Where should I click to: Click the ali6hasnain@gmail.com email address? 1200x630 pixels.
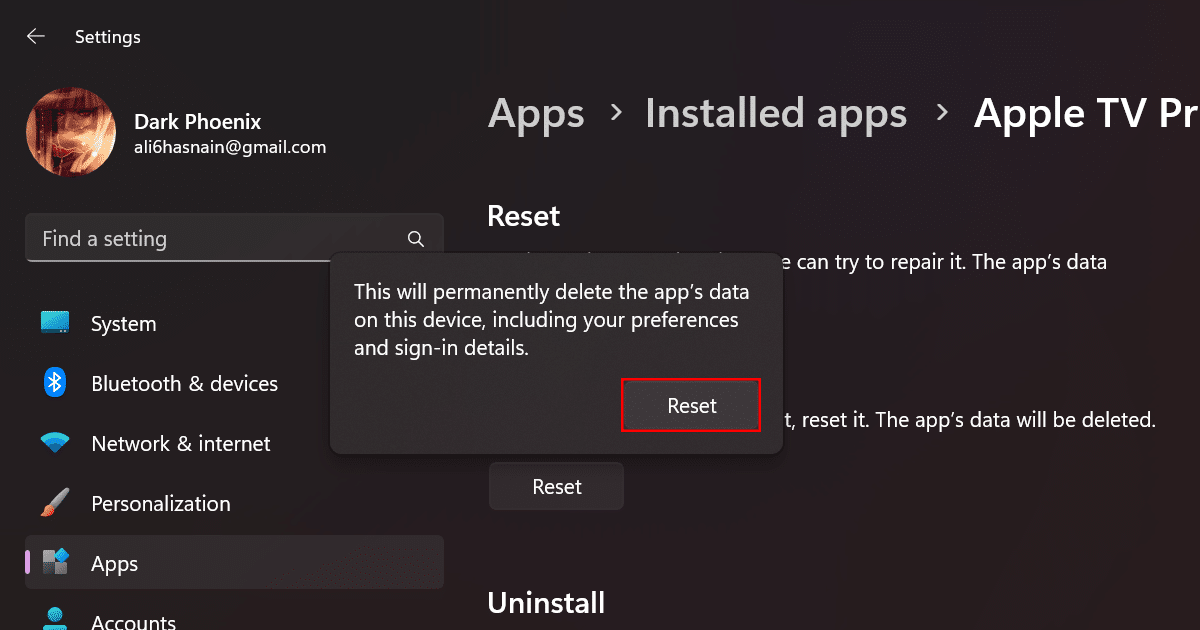[x=230, y=147]
